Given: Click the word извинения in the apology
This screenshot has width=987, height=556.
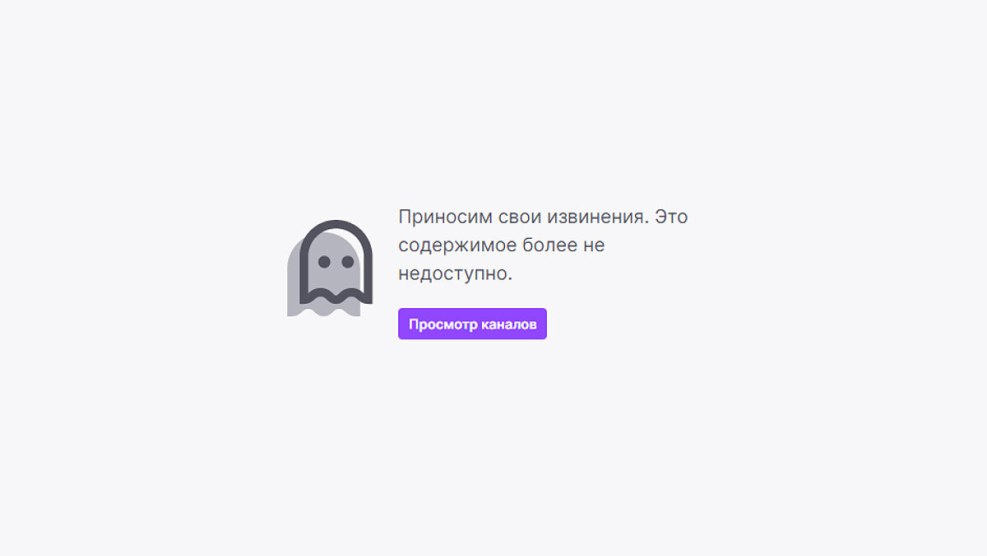Looking at the screenshot, I should [597, 217].
